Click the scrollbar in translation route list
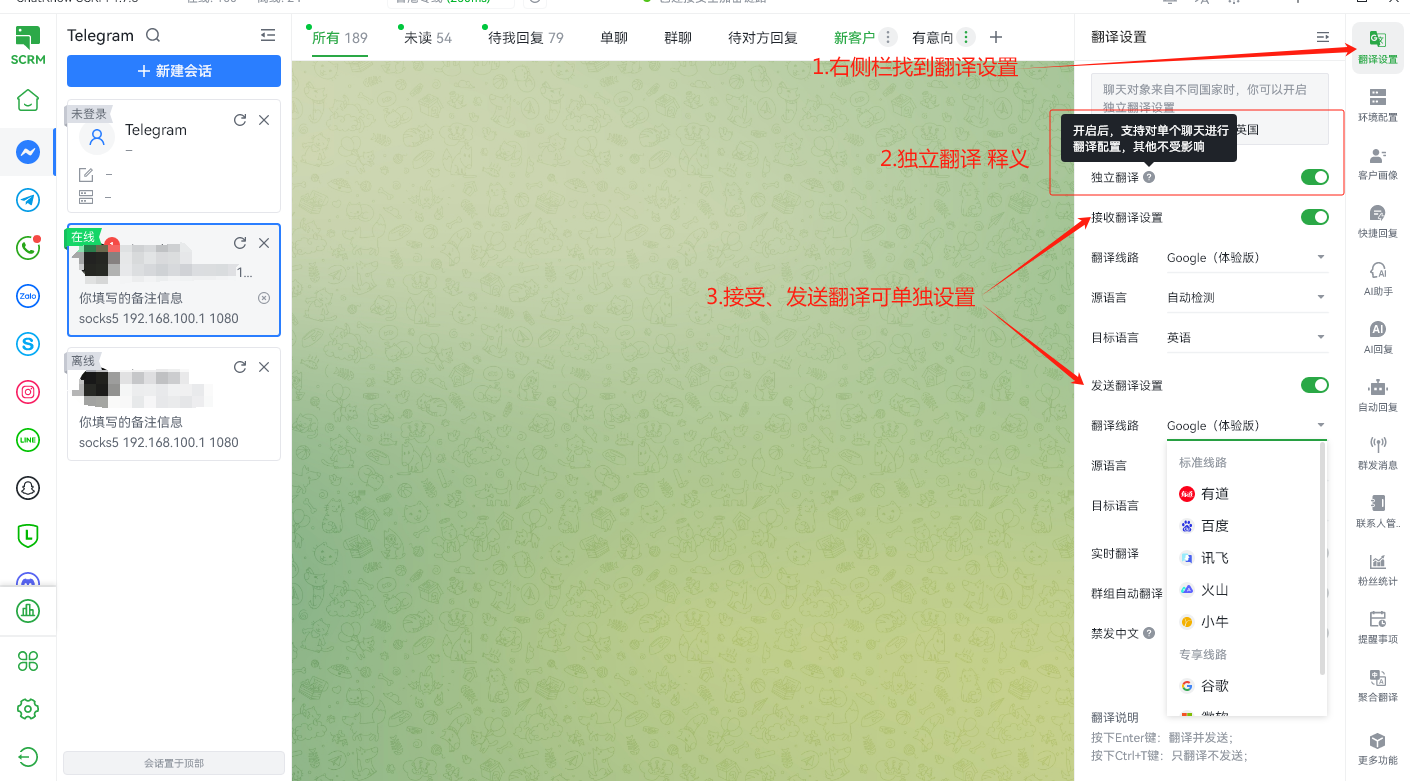 pos(1323,560)
